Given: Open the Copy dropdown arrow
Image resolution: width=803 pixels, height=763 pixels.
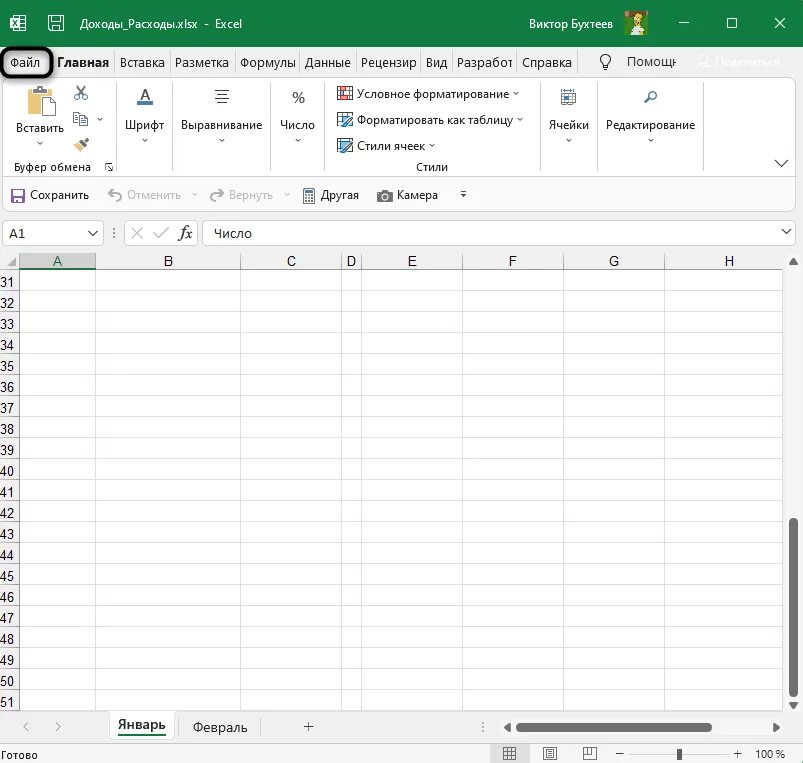Looking at the screenshot, I should point(100,119).
